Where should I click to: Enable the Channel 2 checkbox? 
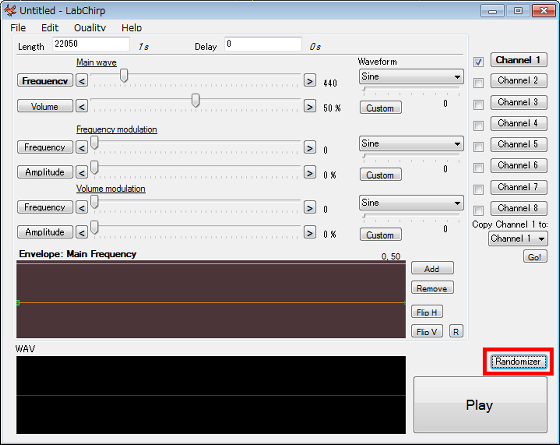point(478,83)
